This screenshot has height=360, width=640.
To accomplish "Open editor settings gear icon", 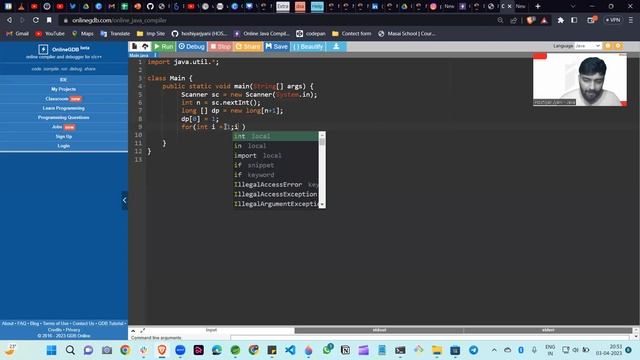I will click(618, 46).
